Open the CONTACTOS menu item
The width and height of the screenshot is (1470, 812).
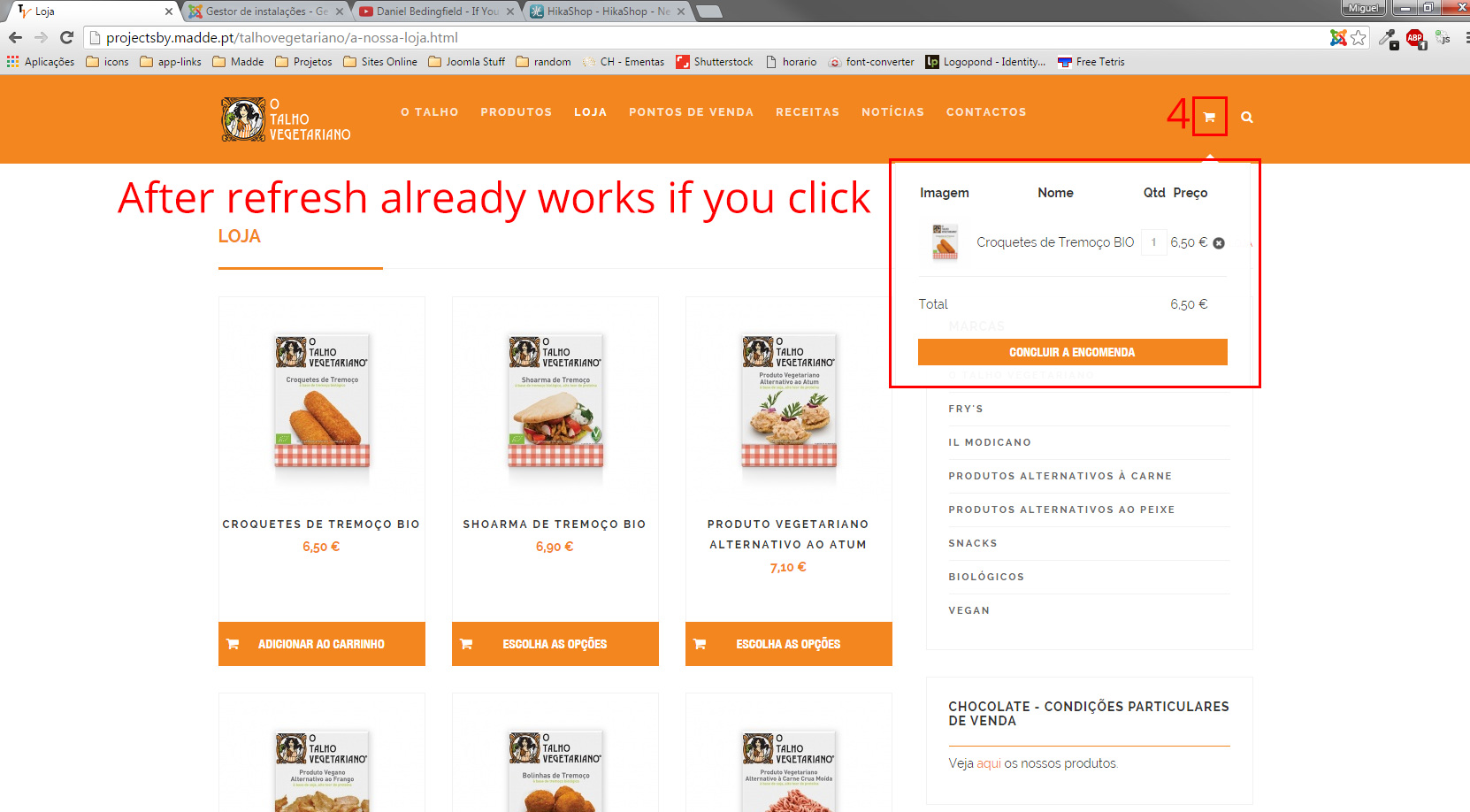click(986, 112)
